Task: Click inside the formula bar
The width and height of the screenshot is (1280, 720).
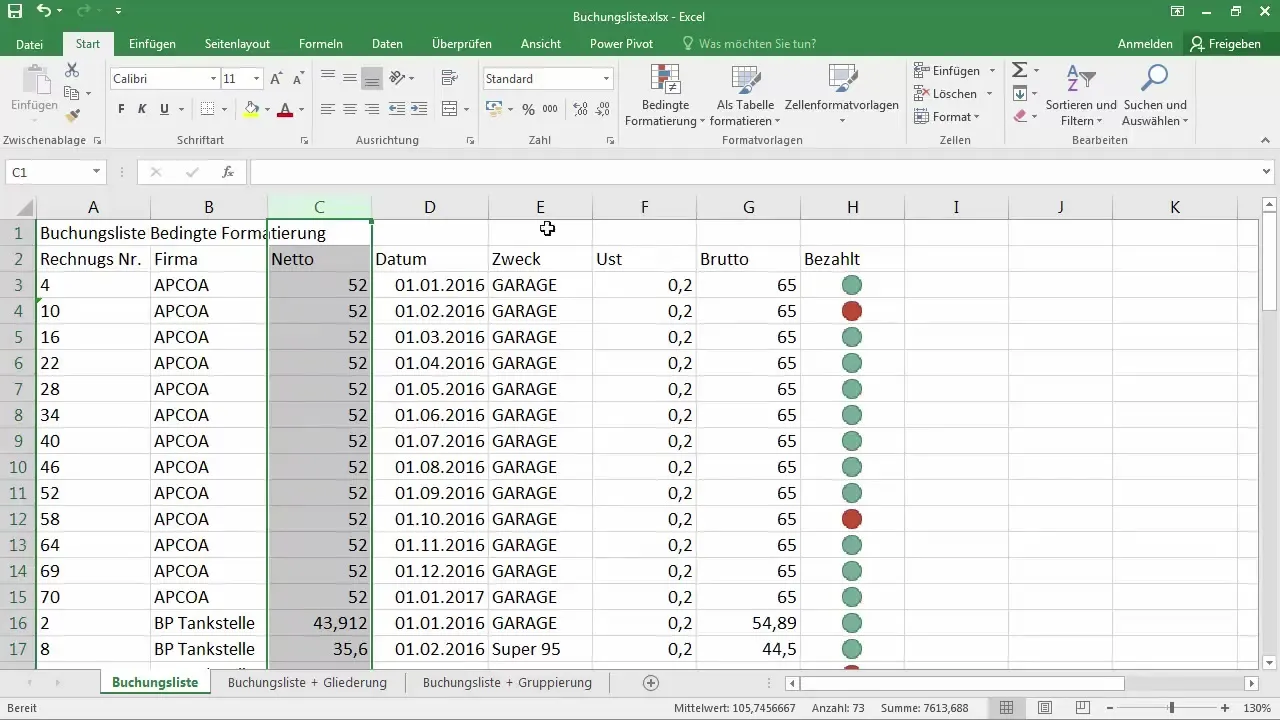Action: (x=755, y=172)
